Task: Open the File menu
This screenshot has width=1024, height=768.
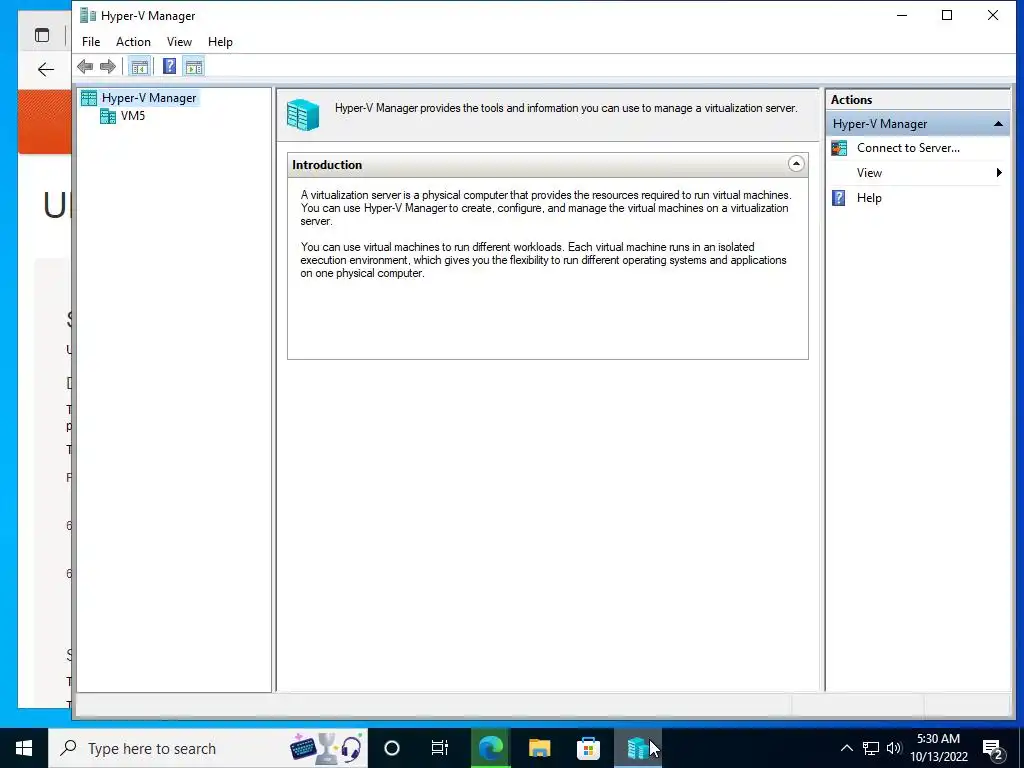Action: click(x=91, y=42)
